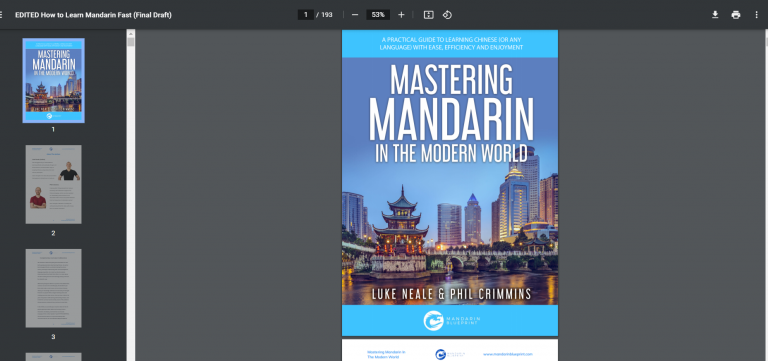
Task: Click the zoom out minus button
Action: coord(355,15)
